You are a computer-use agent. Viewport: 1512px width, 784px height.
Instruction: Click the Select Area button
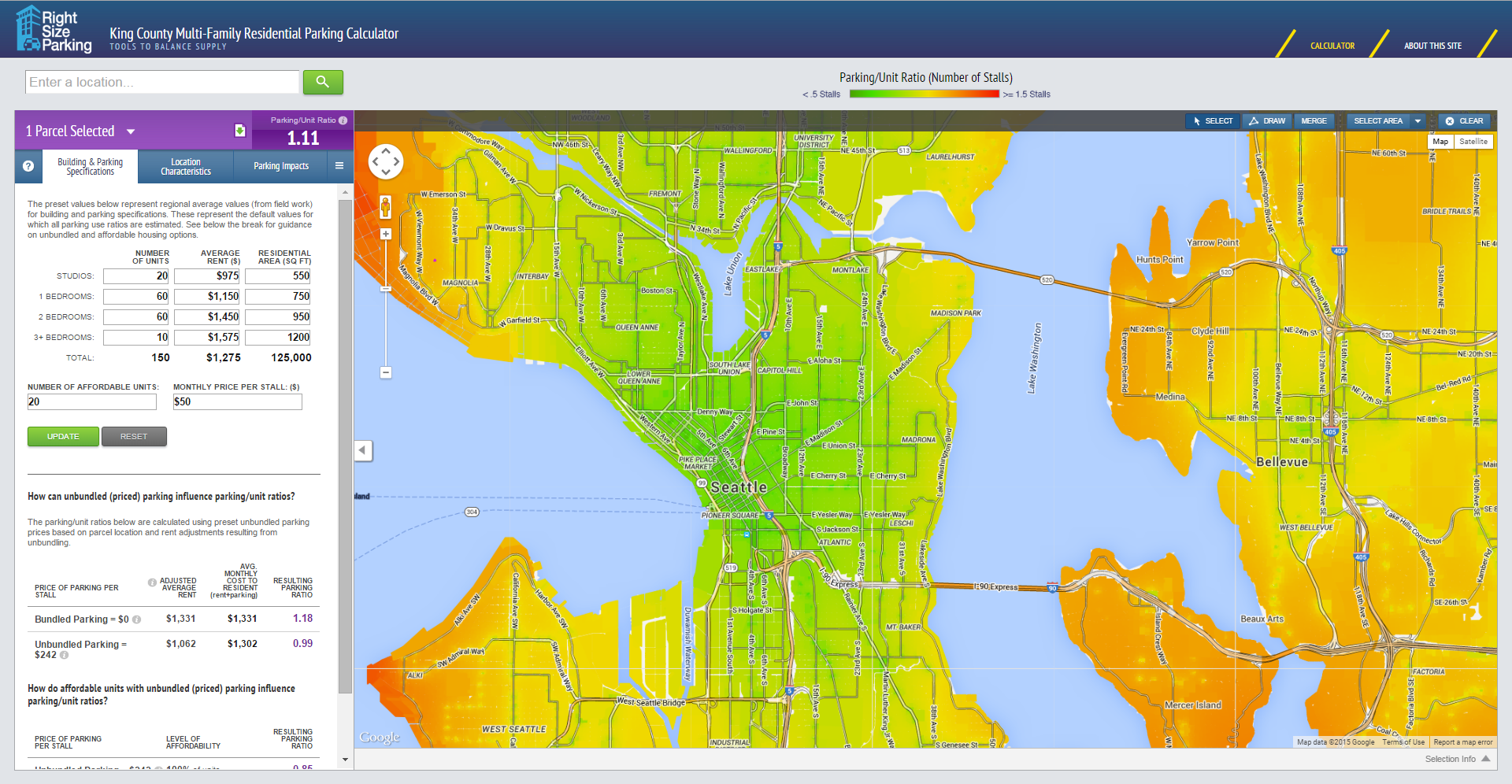1378,121
